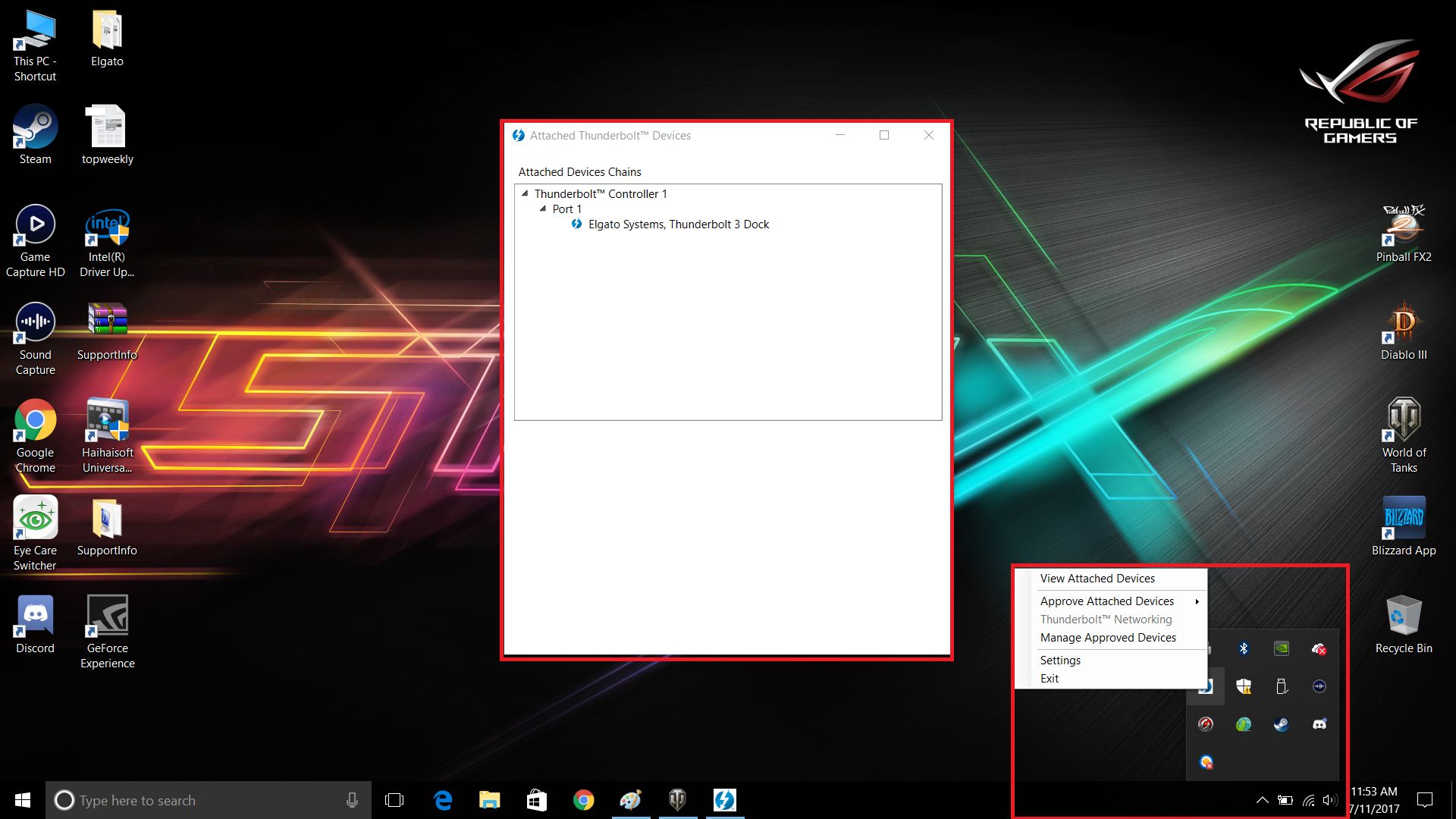
Task: Select Eye Care Switcher desktop shortcut
Action: tap(35, 535)
